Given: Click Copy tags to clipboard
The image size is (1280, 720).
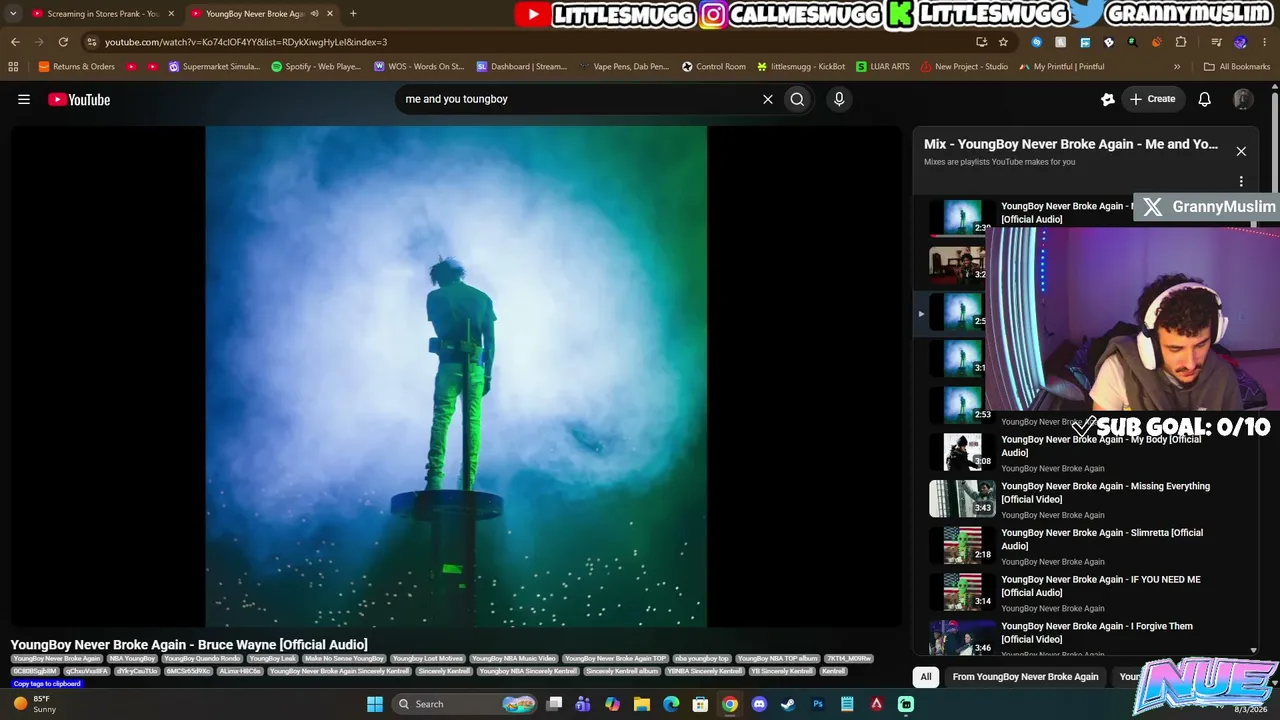Looking at the screenshot, I should point(46,684).
